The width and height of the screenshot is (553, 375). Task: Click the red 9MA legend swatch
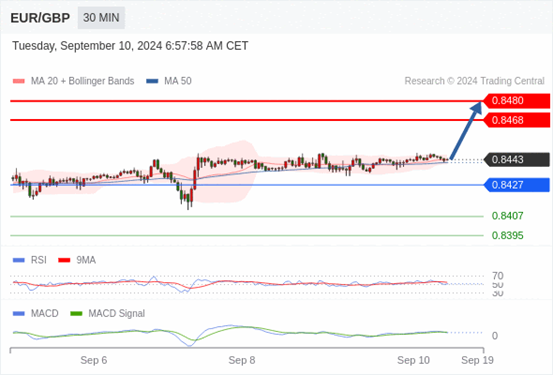coord(64,260)
